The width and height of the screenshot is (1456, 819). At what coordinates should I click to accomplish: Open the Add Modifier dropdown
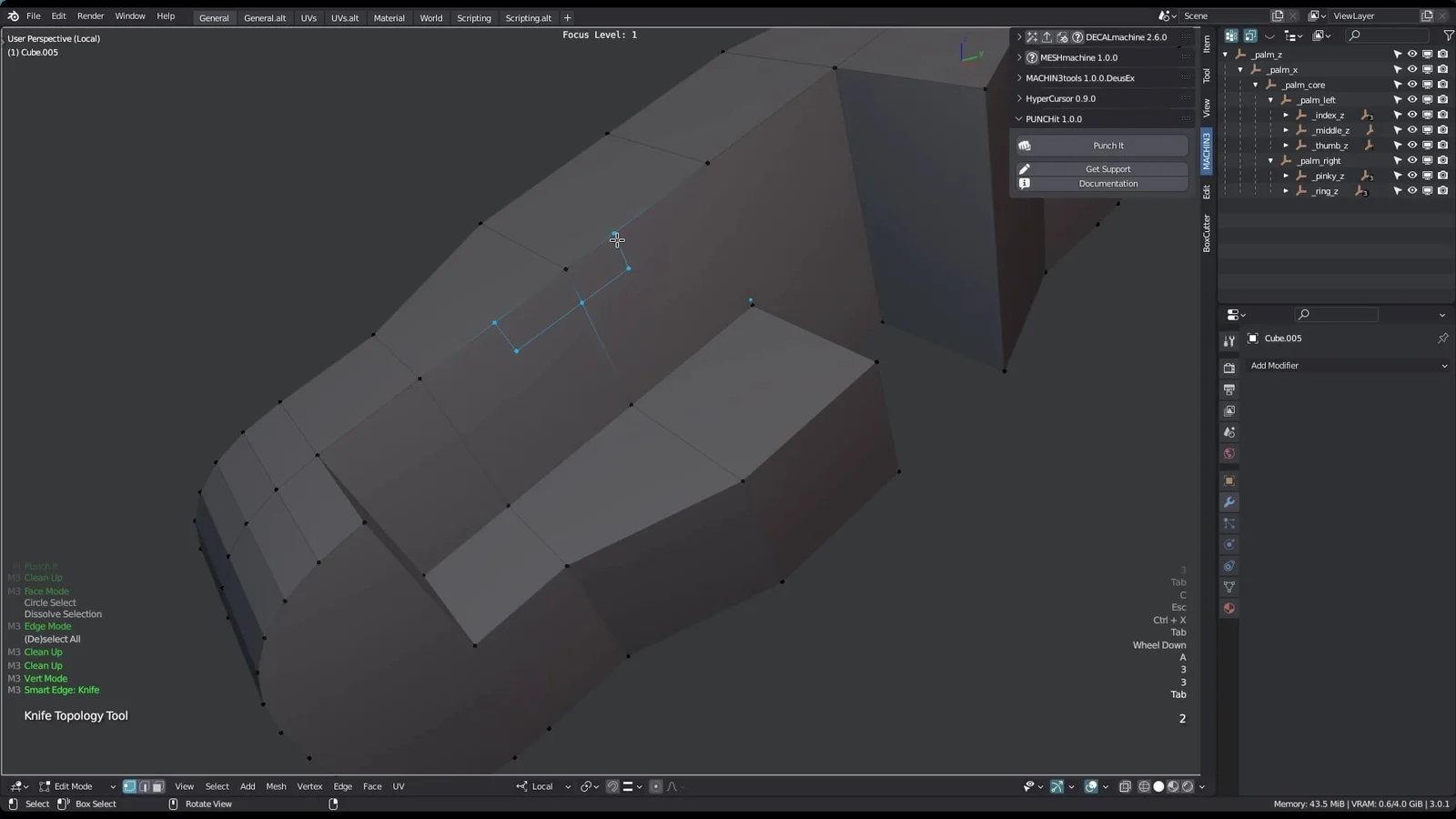click(x=1347, y=366)
